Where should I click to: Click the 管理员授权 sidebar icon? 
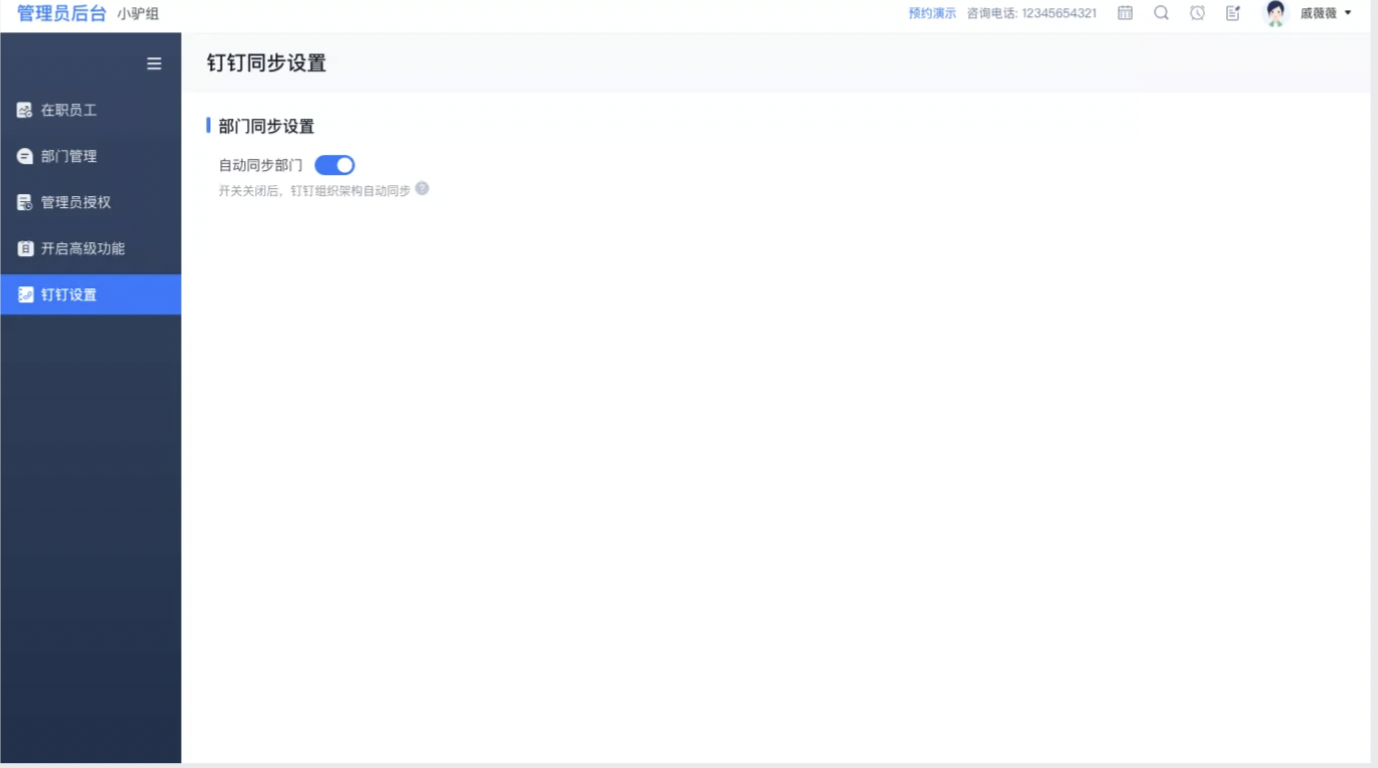[25, 202]
